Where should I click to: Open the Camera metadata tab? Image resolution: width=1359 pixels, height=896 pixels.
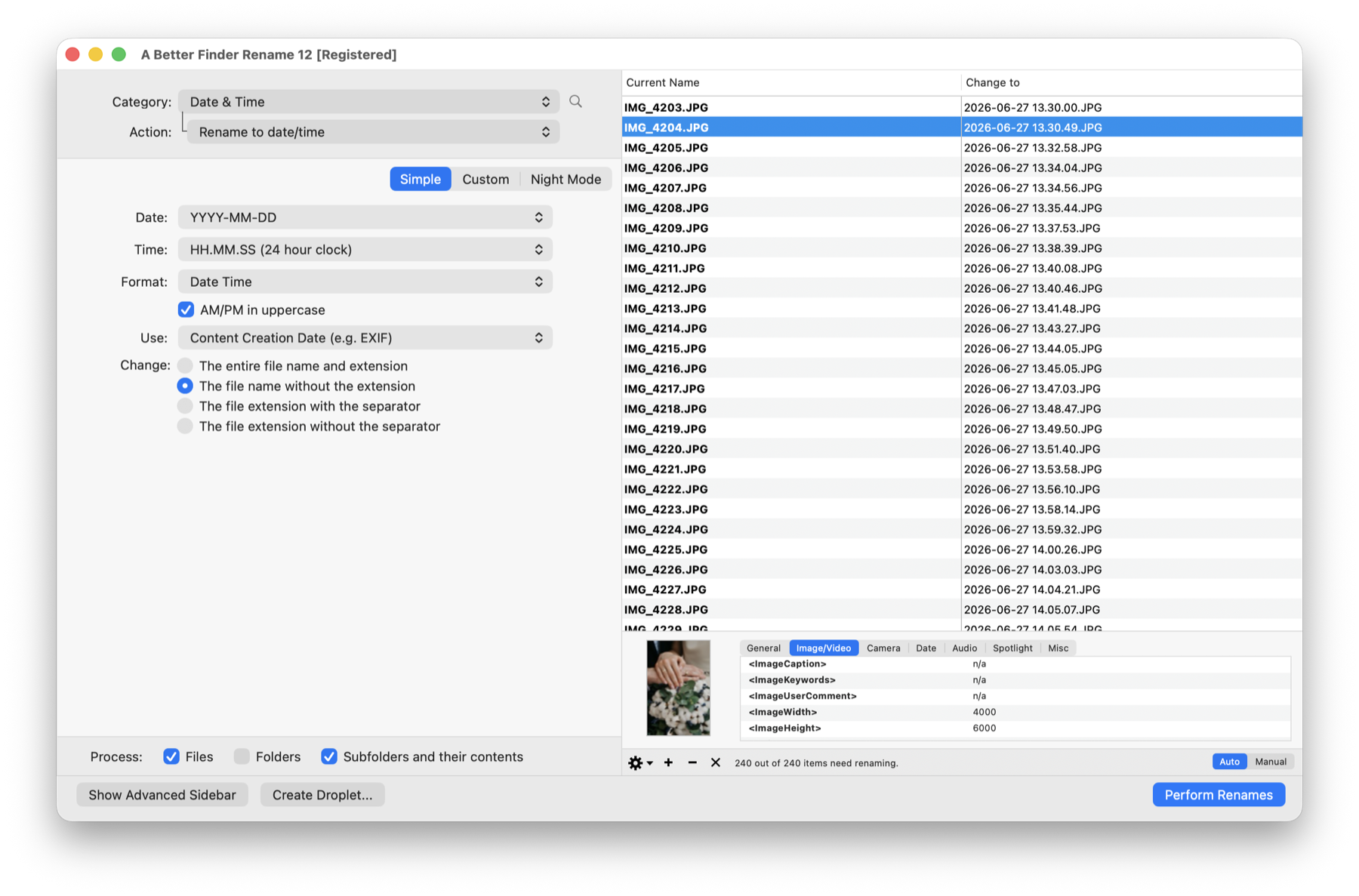click(x=883, y=648)
